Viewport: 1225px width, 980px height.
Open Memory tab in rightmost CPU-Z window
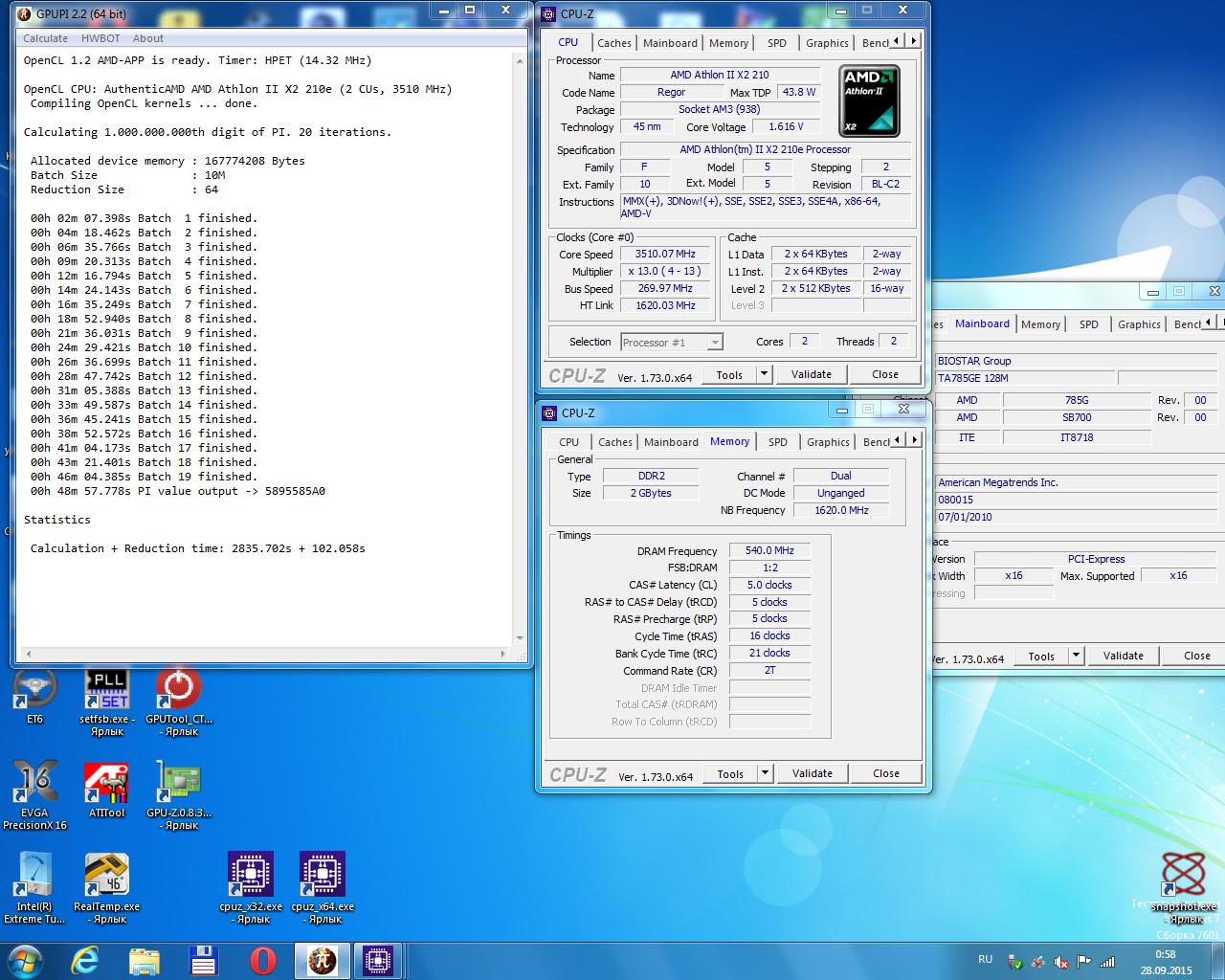1040,324
